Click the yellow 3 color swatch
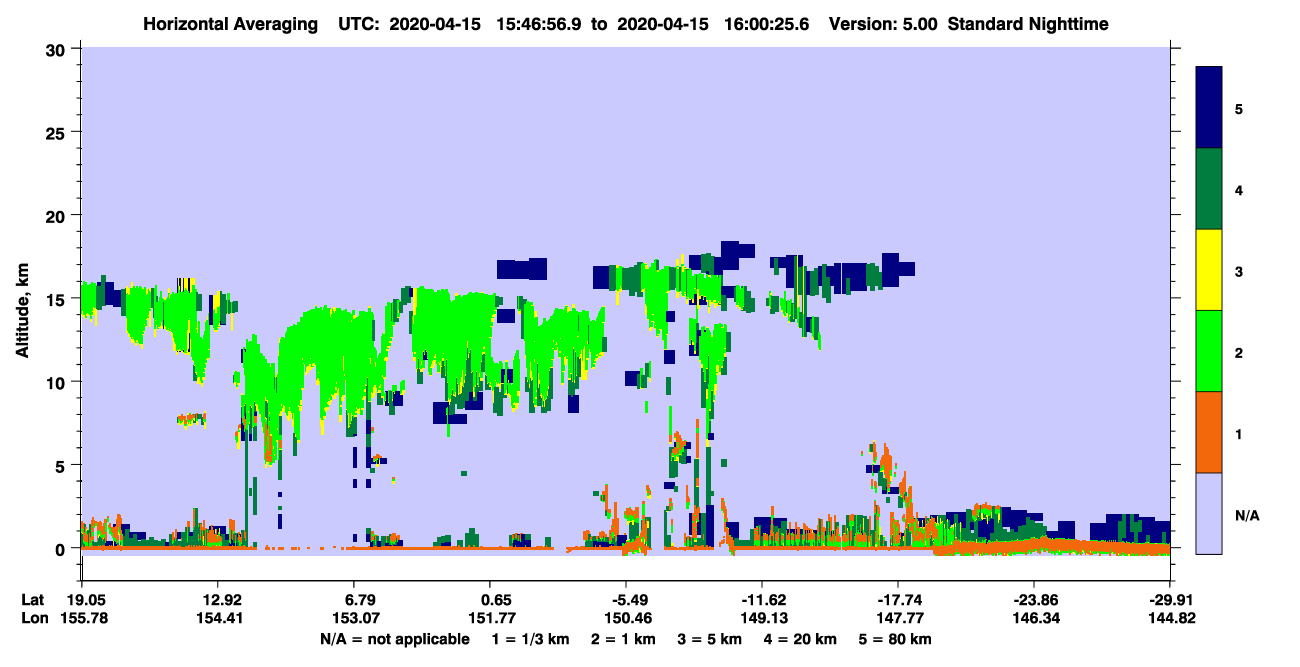Image resolution: width=1300 pixels, height=667 pixels. click(x=1209, y=270)
